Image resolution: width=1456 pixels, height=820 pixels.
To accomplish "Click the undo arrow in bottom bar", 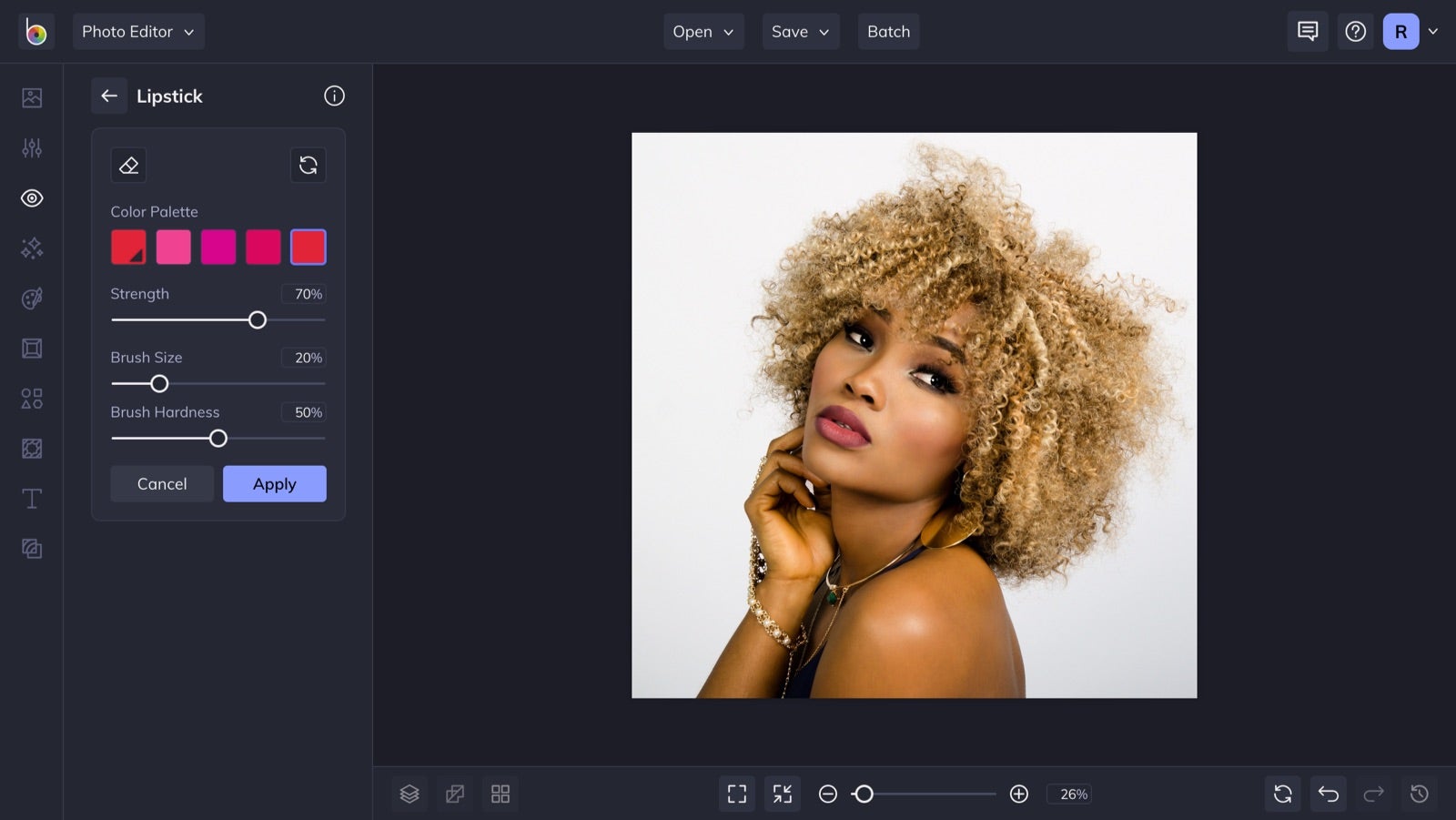I will [1329, 794].
